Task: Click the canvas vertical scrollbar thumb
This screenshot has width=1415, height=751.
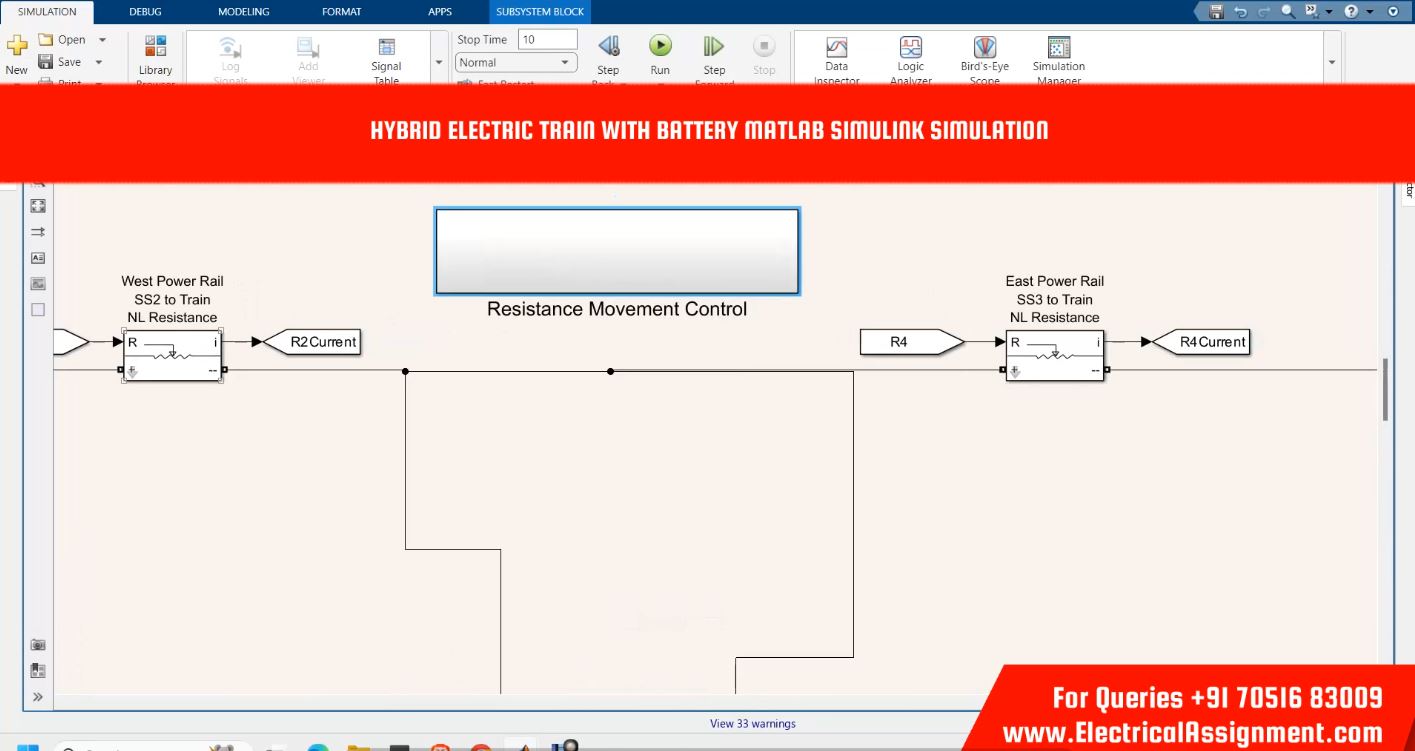Action: point(1385,390)
